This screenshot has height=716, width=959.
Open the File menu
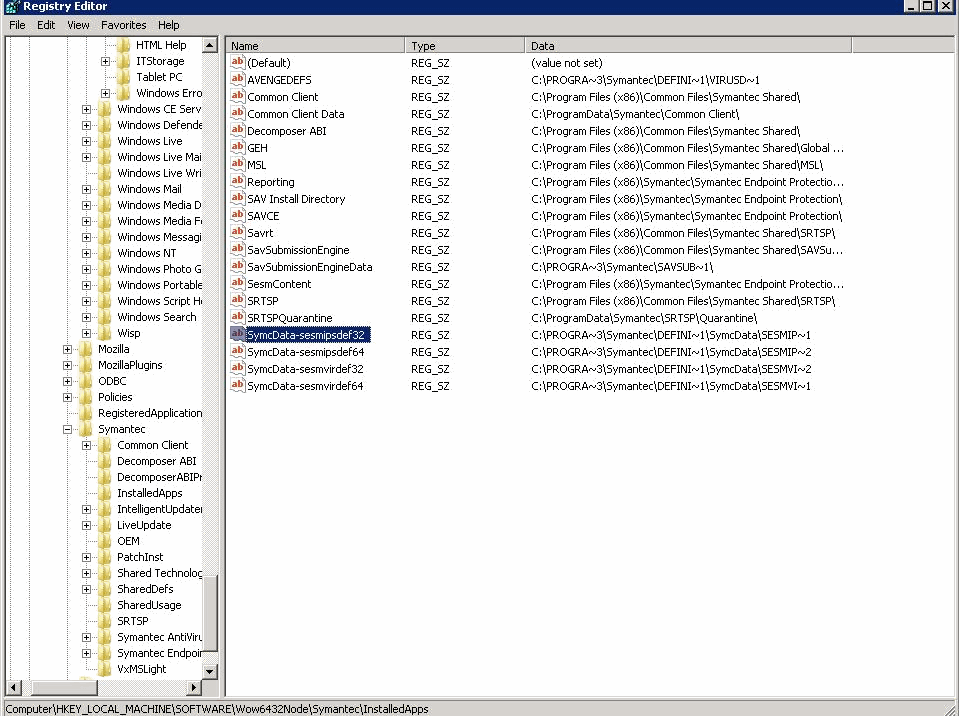click(x=17, y=25)
